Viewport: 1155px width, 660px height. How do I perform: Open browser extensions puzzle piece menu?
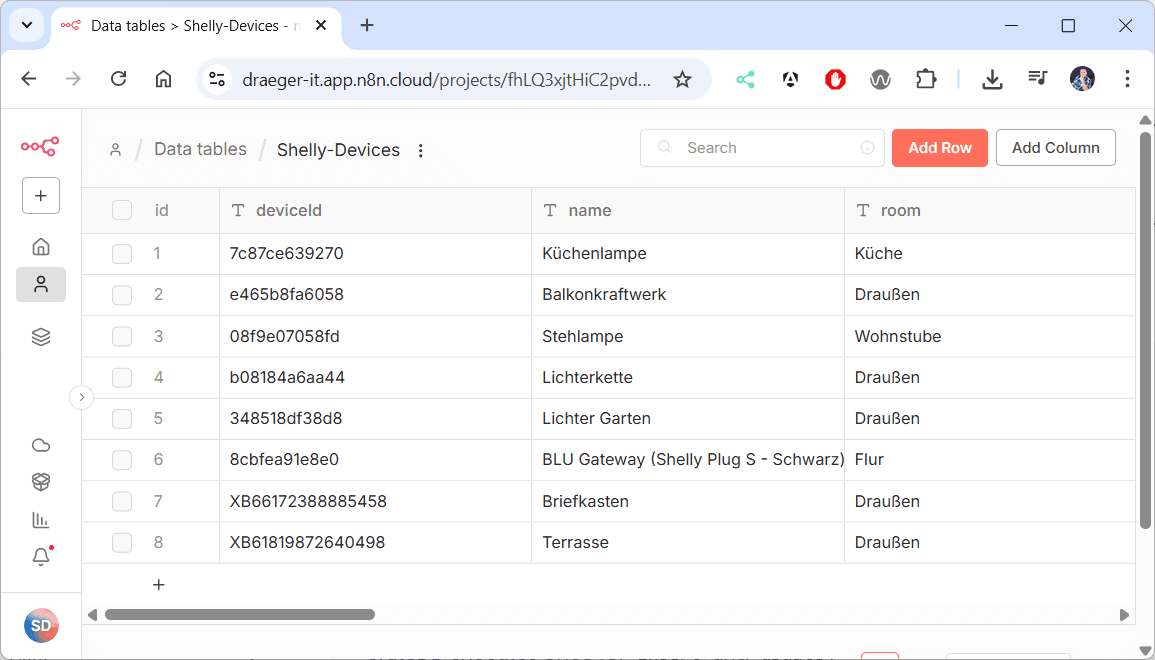pos(926,78)
